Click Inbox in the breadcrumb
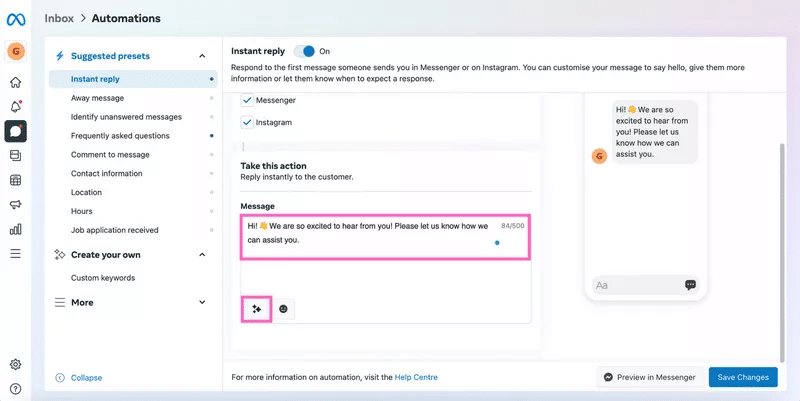Viewport: 800px width, 401px height. (x=59, y=18)
